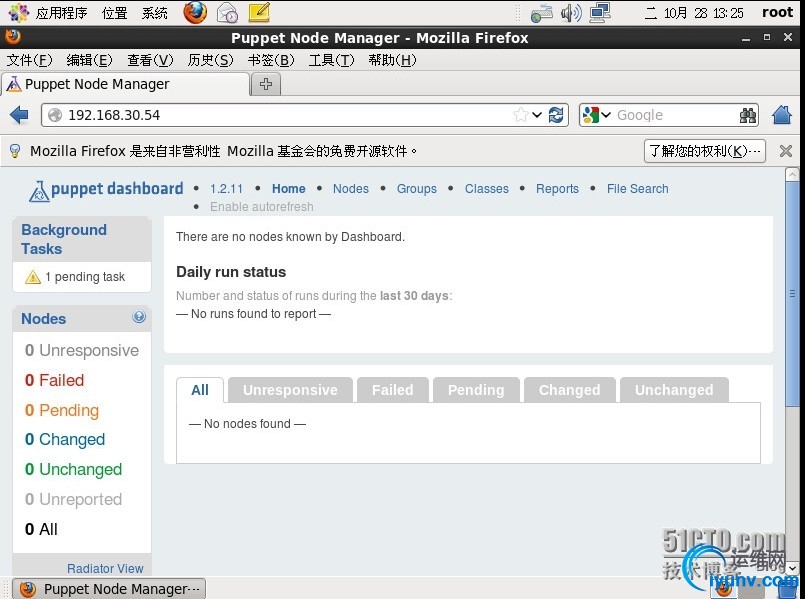The width and height of the screenshot is (805, 599).
Task: Open the 编辑(E) menu
Action: (x=89, y=60)
